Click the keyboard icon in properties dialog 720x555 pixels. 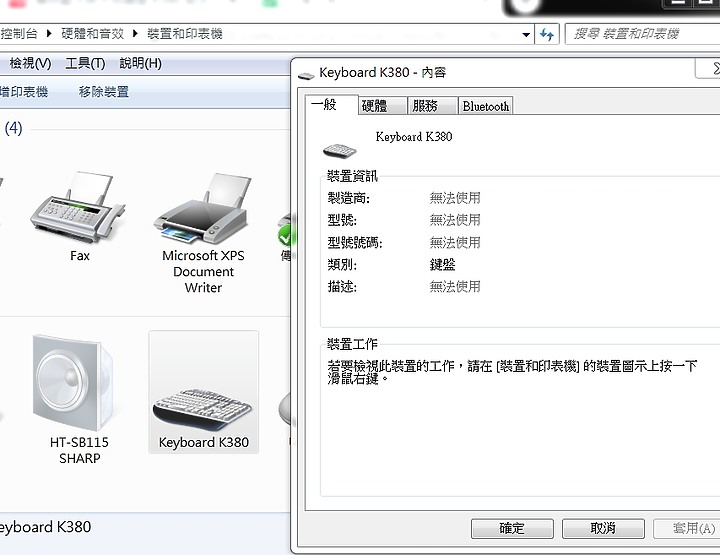339,150
